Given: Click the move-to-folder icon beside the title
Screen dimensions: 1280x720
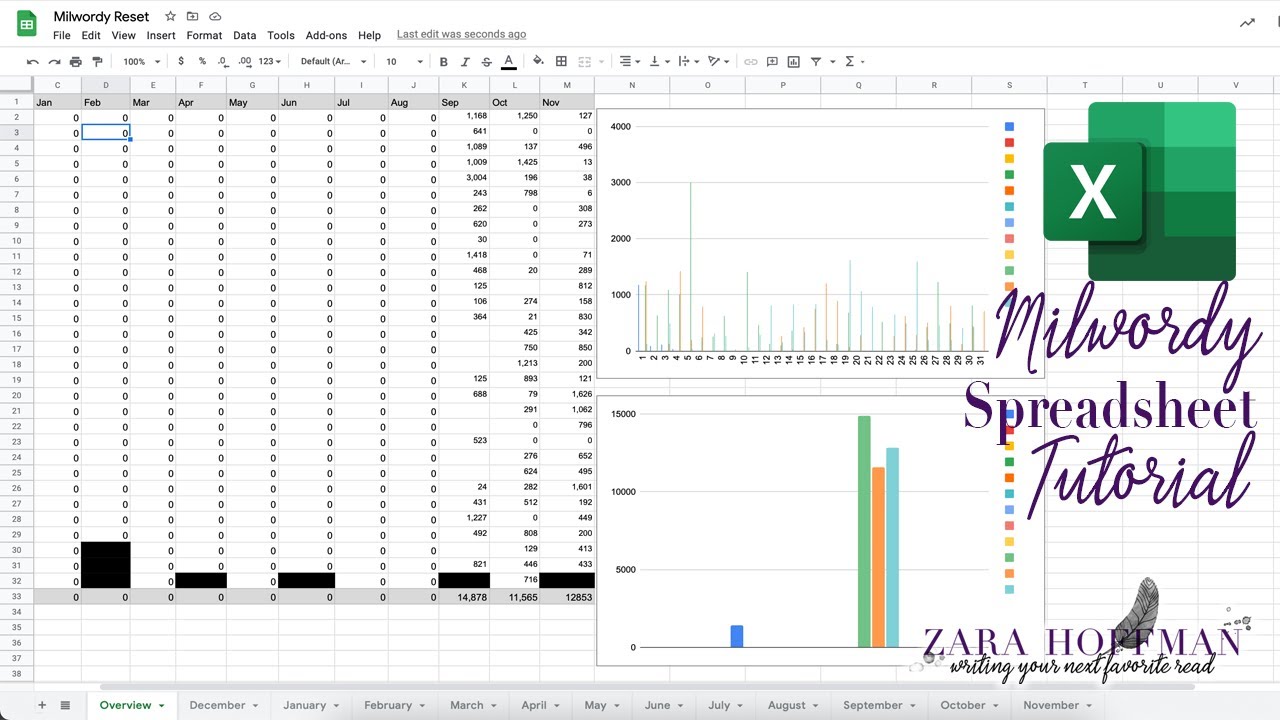Looking at the screenshot, I should coord(192,17).
